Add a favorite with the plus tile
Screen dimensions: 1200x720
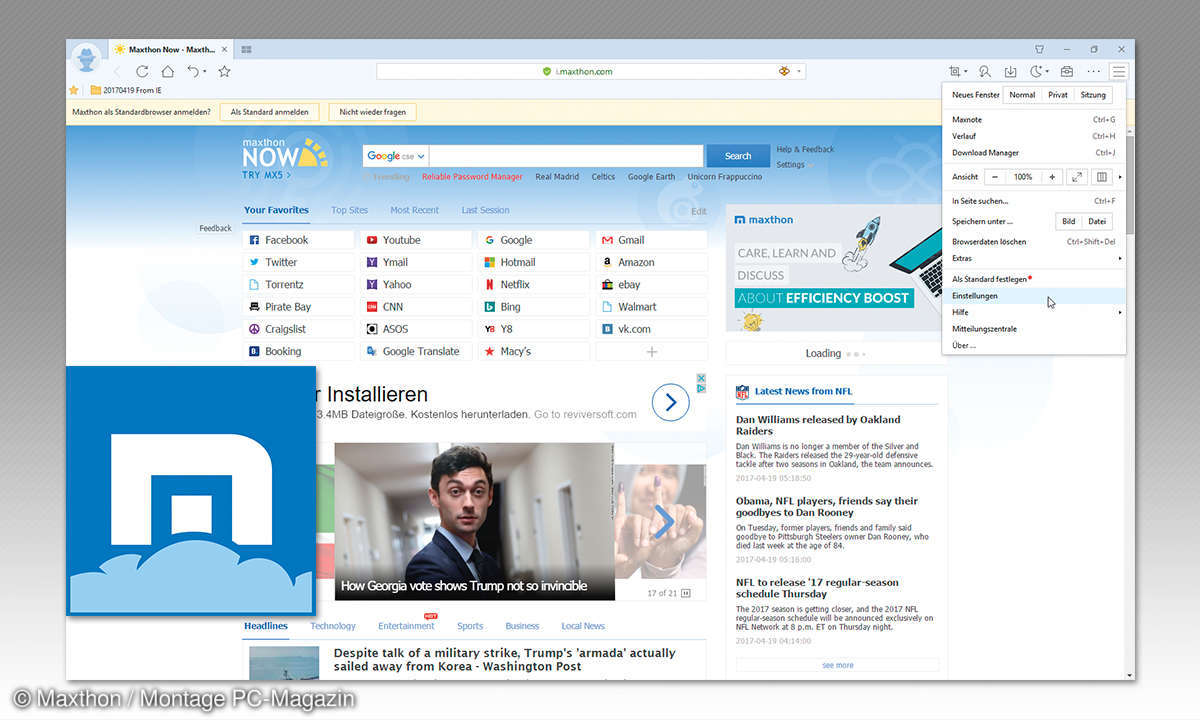[x=651, y=351]
